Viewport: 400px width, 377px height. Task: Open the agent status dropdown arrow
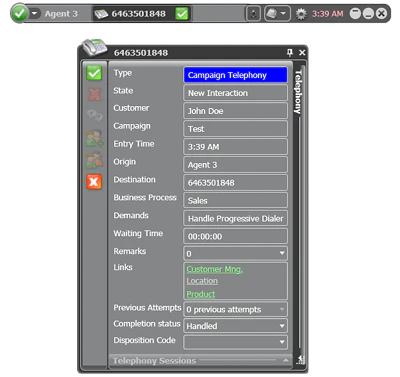(x=34, y=14)
